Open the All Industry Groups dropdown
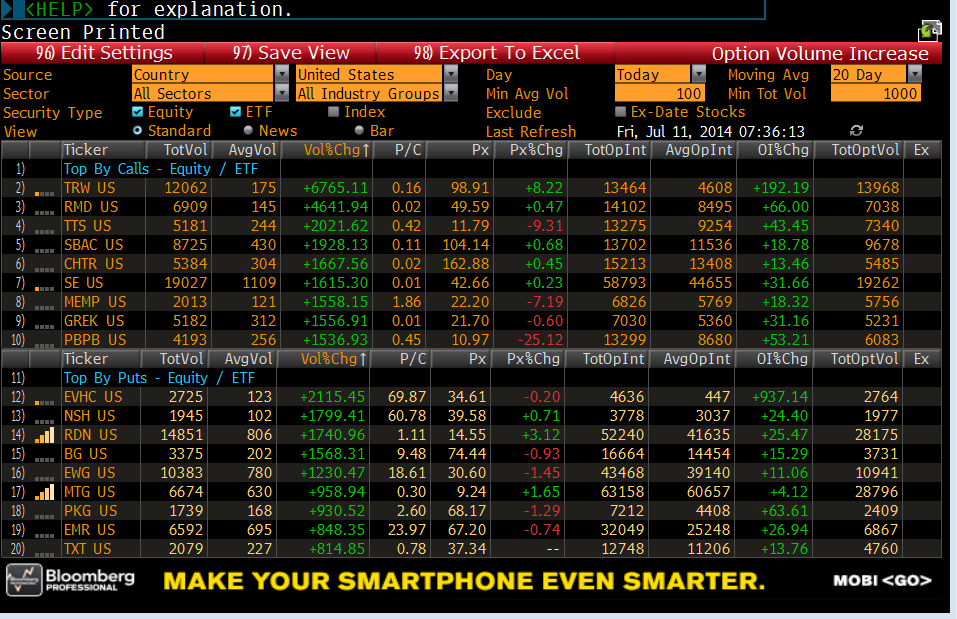 pos(450,93)
